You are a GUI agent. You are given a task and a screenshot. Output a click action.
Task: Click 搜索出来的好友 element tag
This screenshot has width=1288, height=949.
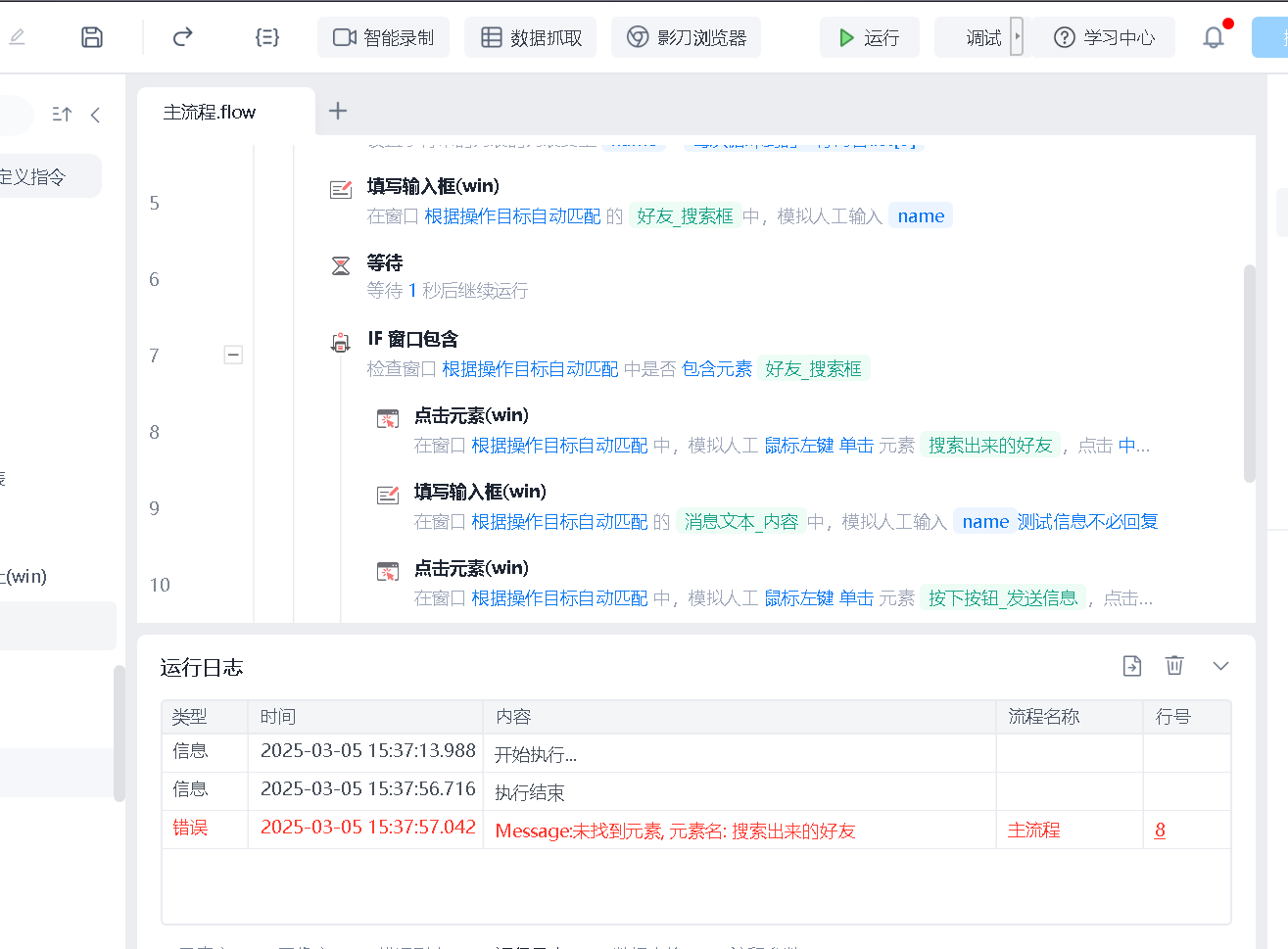pyautogui.click(x=990, y=445)
